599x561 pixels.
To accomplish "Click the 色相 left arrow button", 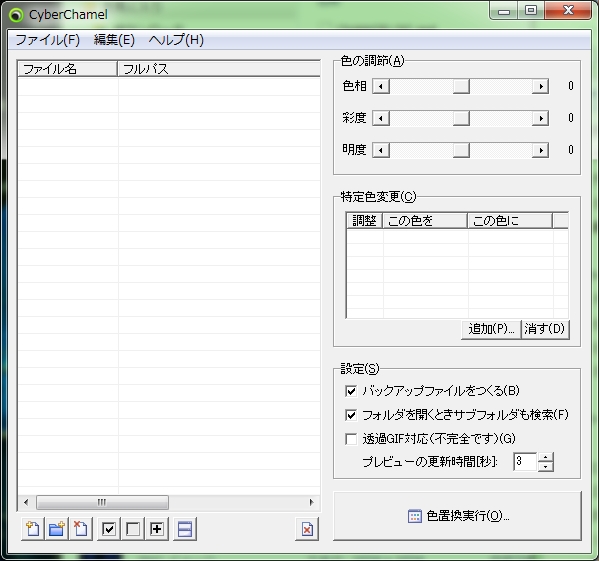I will pyautogui.click(x=380, y=86).
